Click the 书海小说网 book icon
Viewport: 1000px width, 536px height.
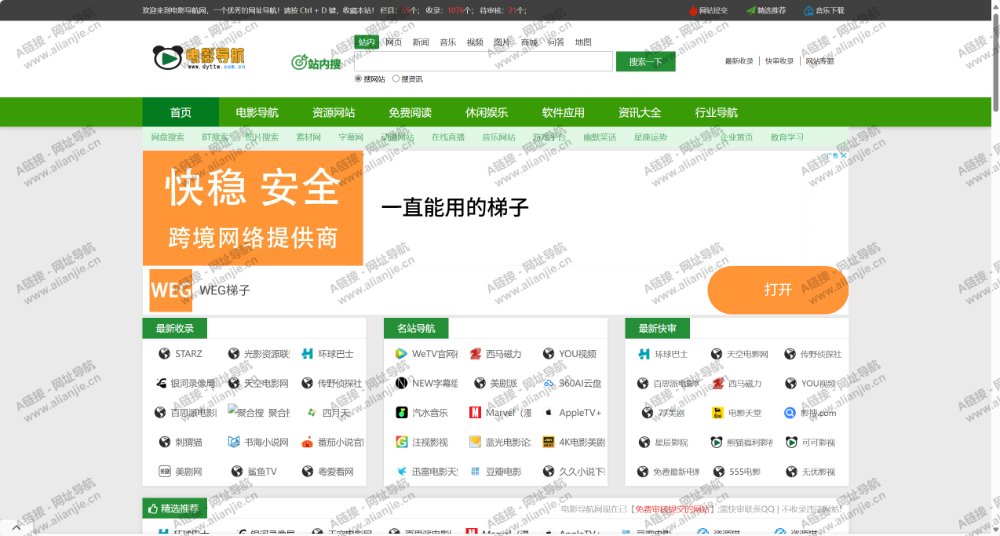(233, 442)
